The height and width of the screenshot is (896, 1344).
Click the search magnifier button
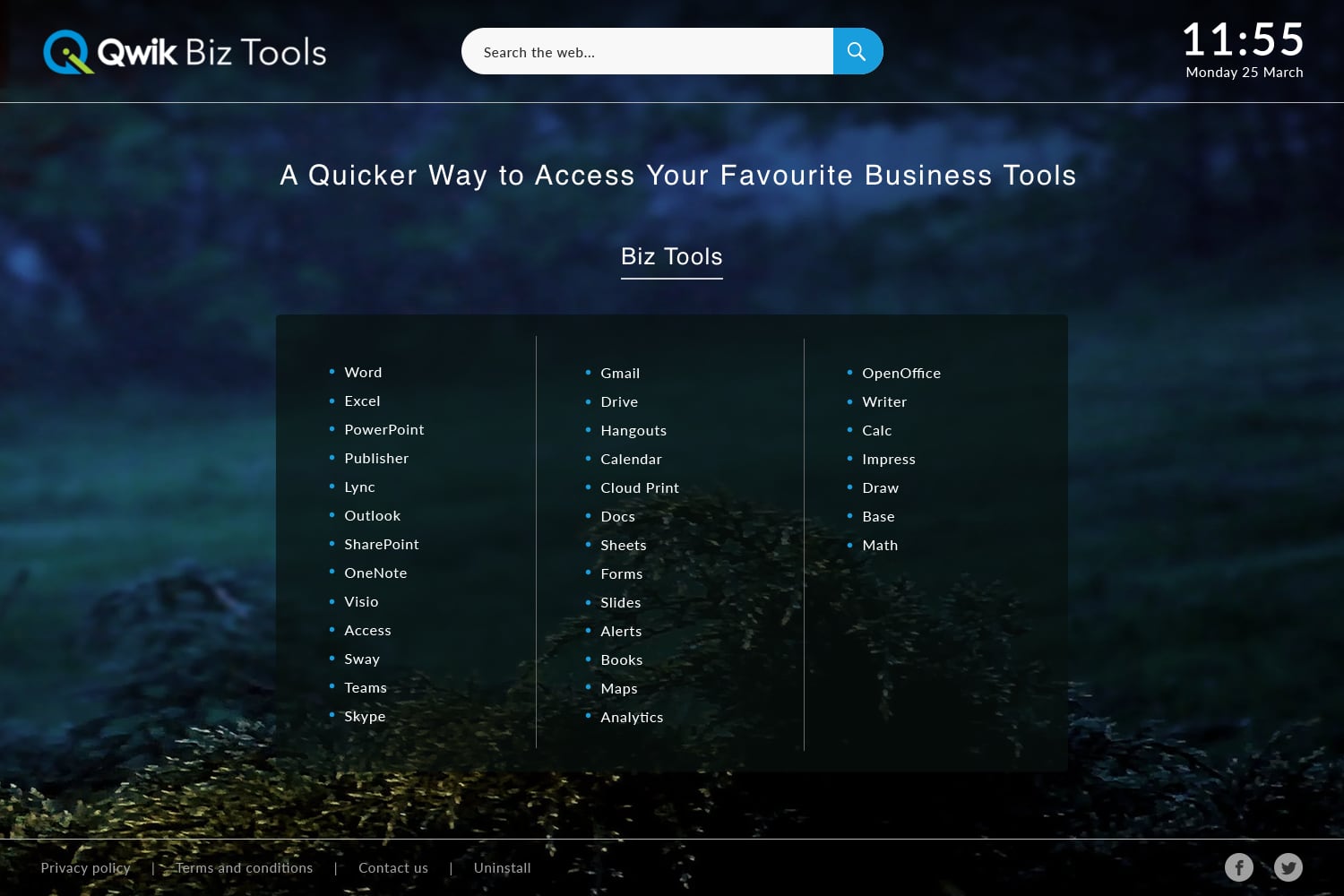pos(857,51)
